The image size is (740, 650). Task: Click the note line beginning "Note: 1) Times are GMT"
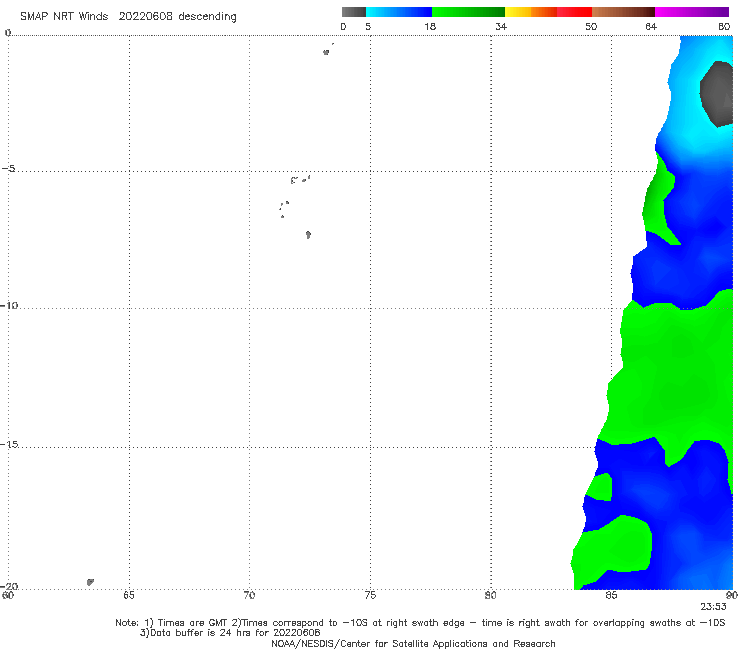(x=420, y=623)
